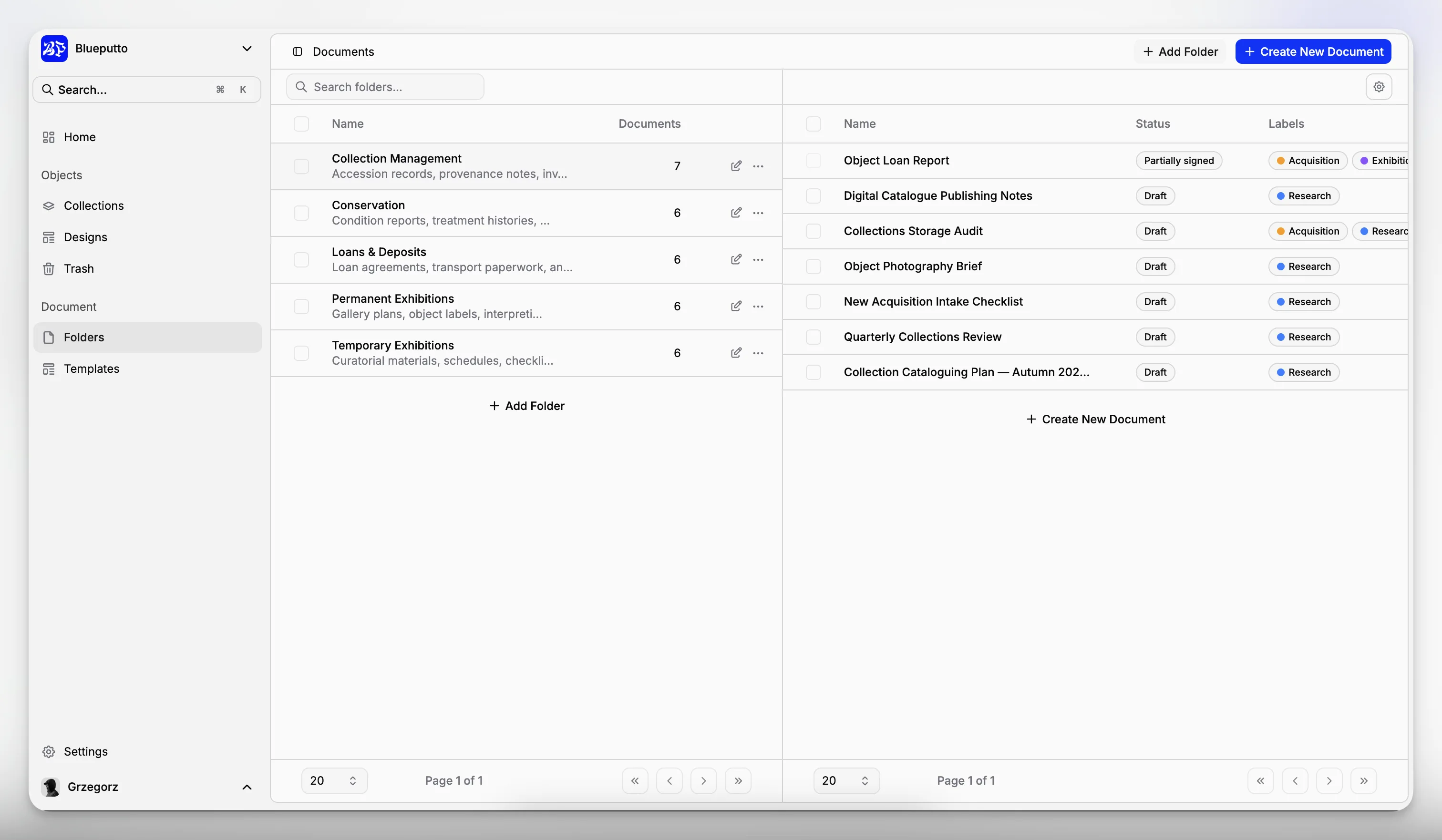Expand the Grzegorz user menu chevron
1442x840 pixels.
point(247,787)
